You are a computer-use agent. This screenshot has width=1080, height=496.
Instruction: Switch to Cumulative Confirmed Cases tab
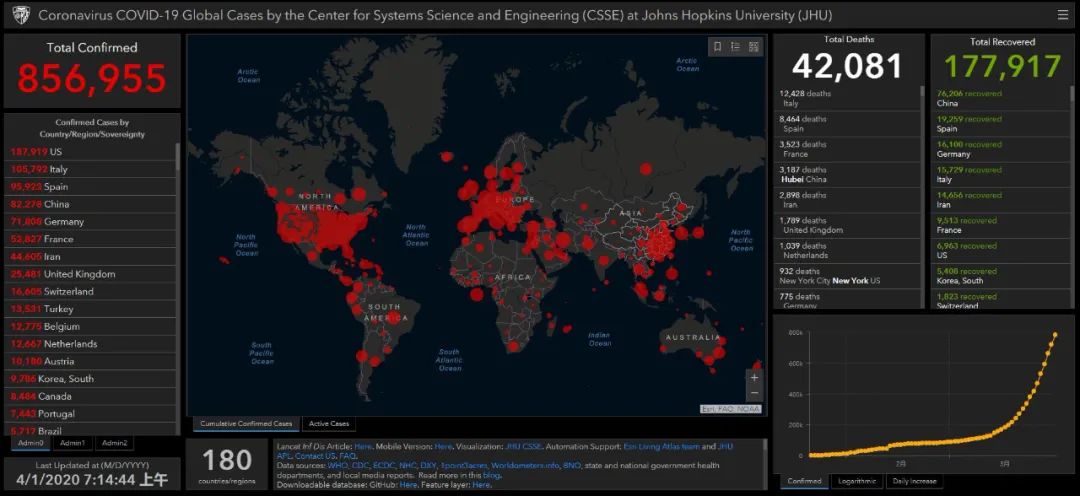click(247, 424)
